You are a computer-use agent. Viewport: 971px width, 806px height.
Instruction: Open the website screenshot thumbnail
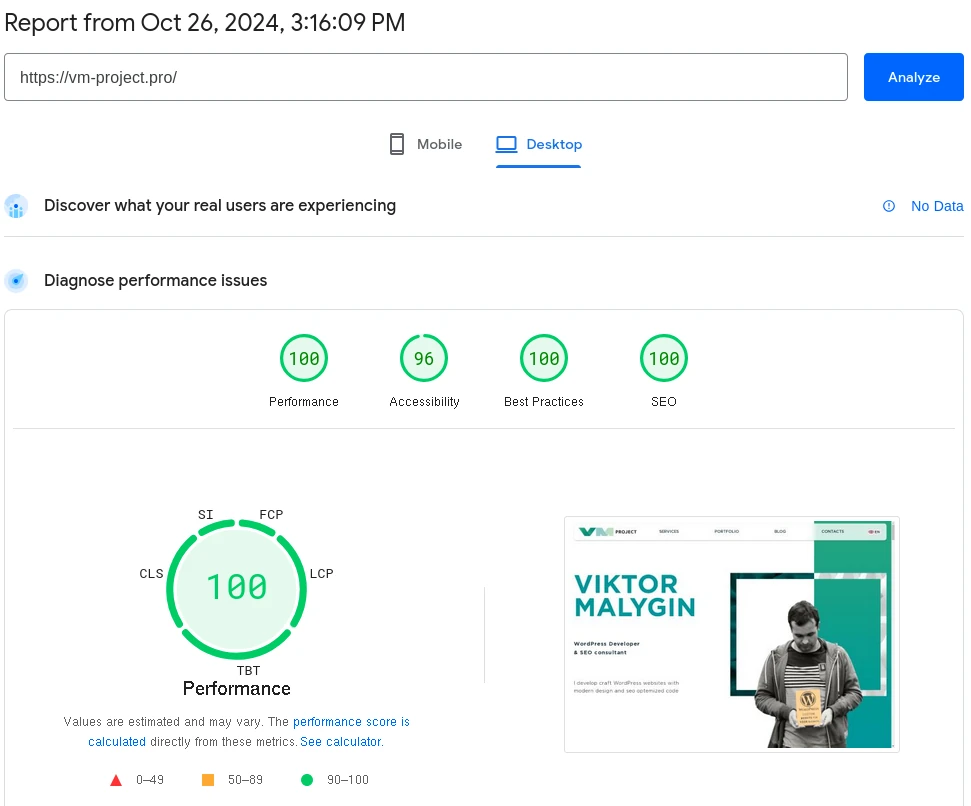pyautogui.click(x=732, y=634)
